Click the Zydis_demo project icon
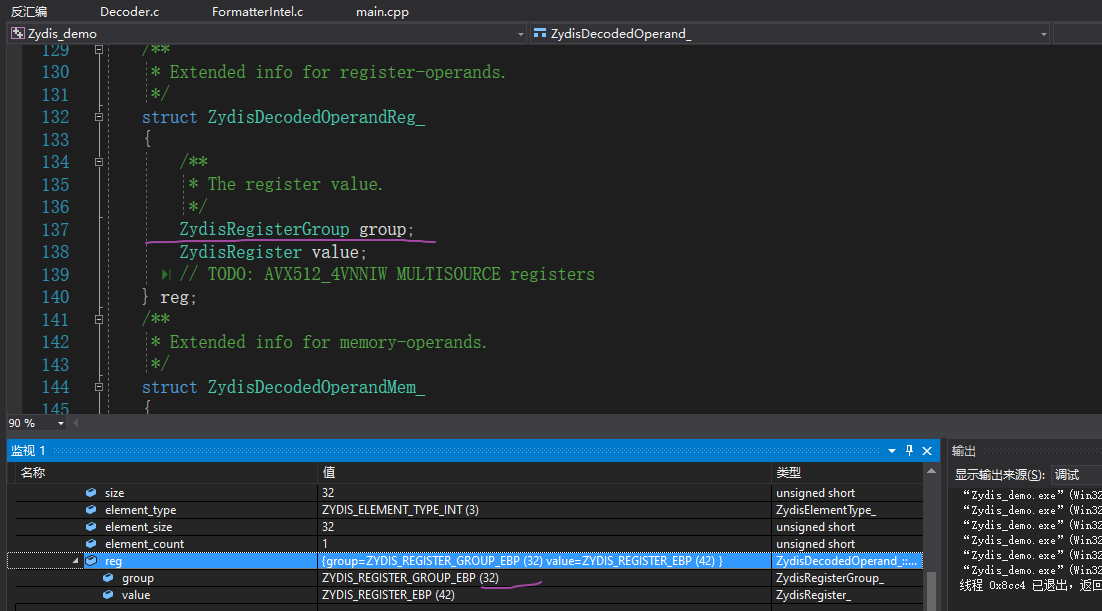Screen dimensions: 1102x611 18,33
